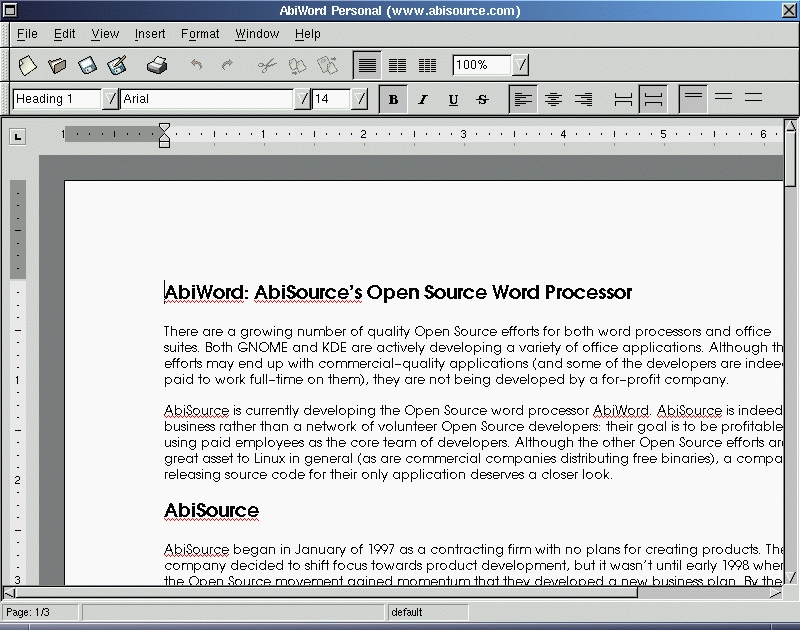Image resolution: width=800 pixels, height=630 pixels.
Task: Apply double line spacing
Action: coord(753,99)
